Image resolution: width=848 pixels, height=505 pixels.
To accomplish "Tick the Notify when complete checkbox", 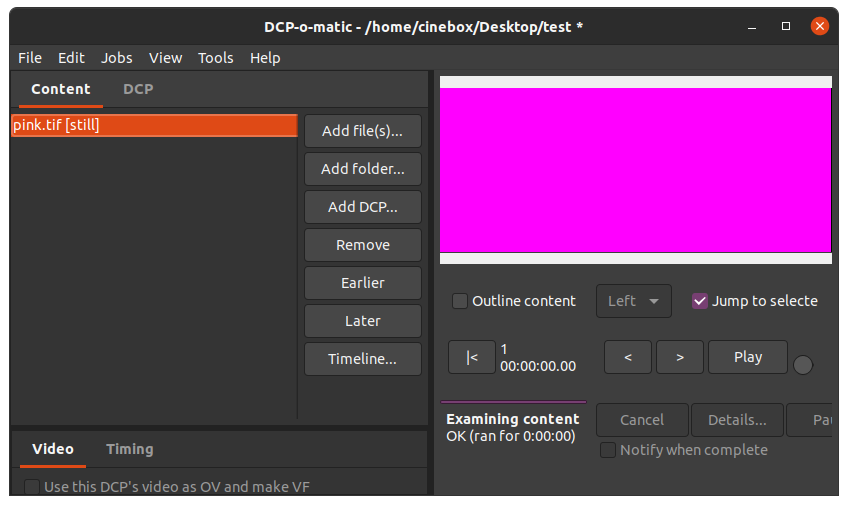I will click(x=607, y=450).
